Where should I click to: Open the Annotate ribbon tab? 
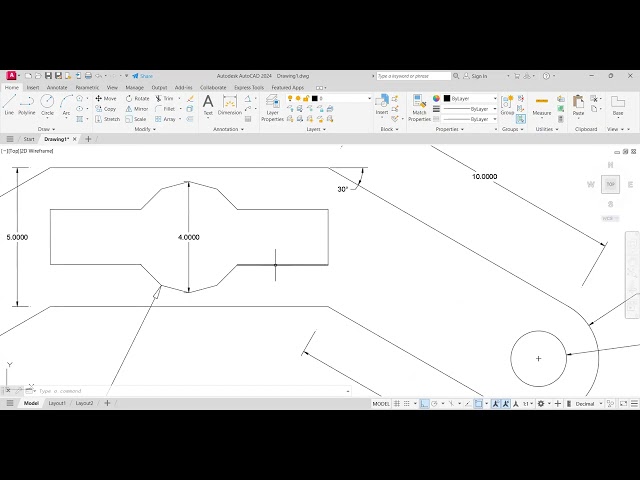pos(57,88)
